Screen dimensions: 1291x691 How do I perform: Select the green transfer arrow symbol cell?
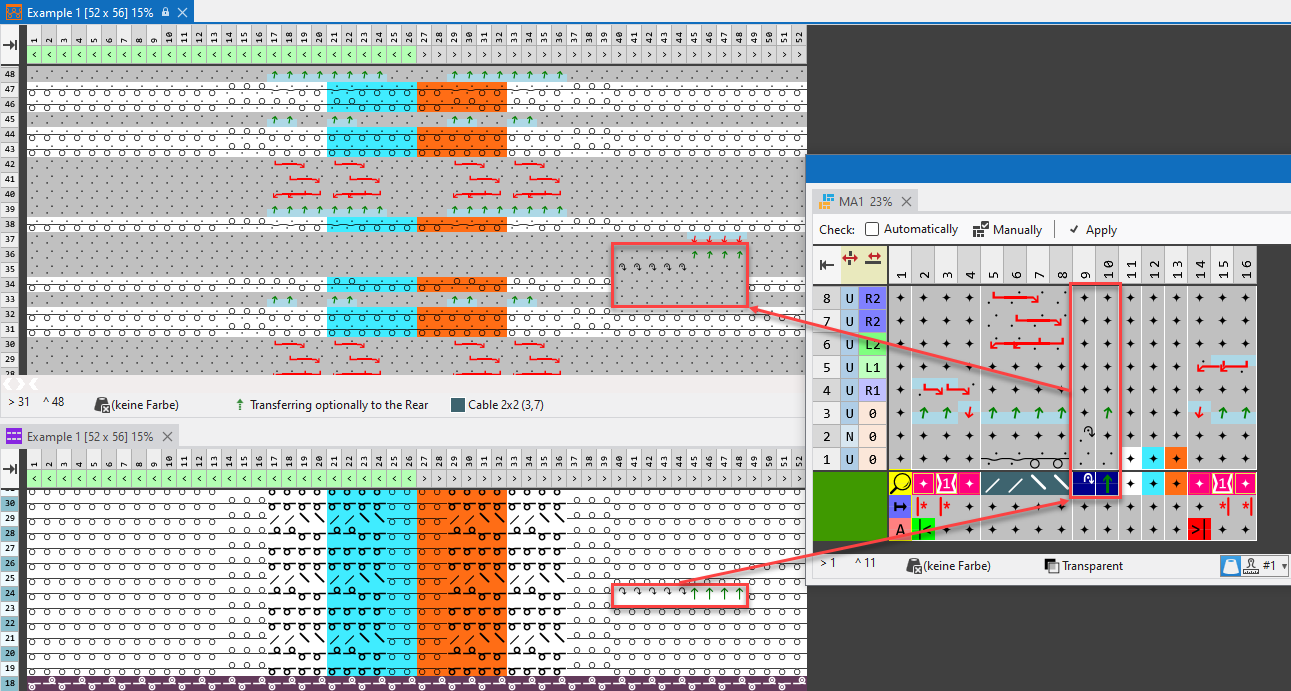point(1107,484)
